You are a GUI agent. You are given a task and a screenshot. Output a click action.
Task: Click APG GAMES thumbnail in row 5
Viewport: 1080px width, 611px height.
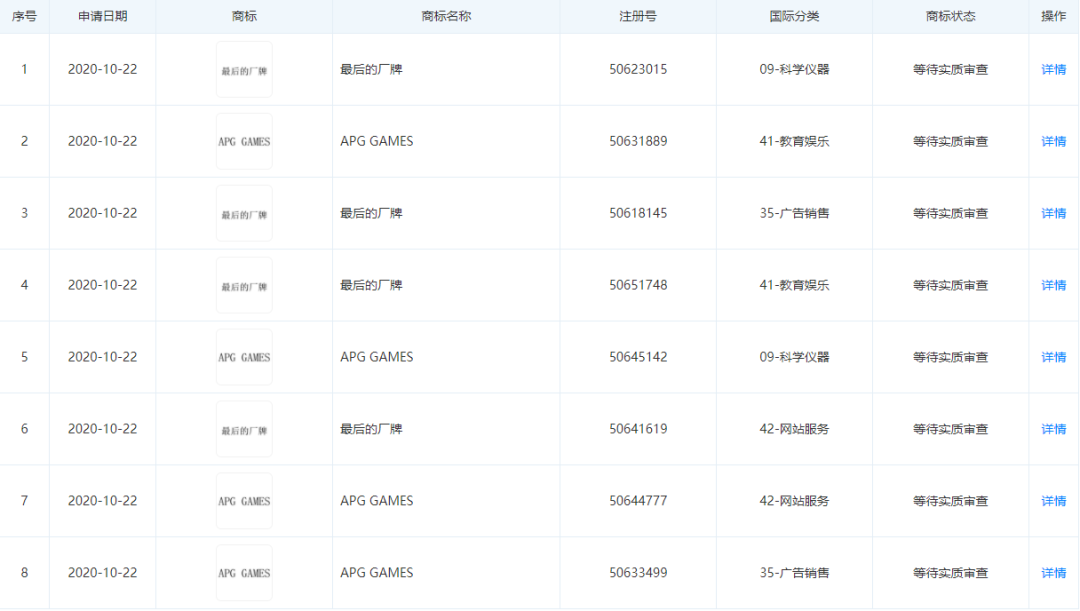[x=245, y=357]
